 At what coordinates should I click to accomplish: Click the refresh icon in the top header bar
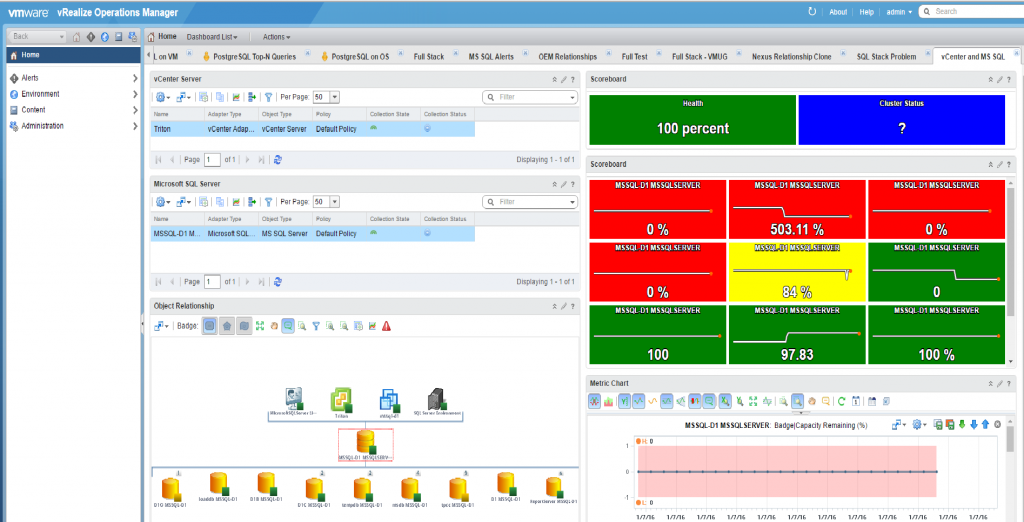[812, 11]
